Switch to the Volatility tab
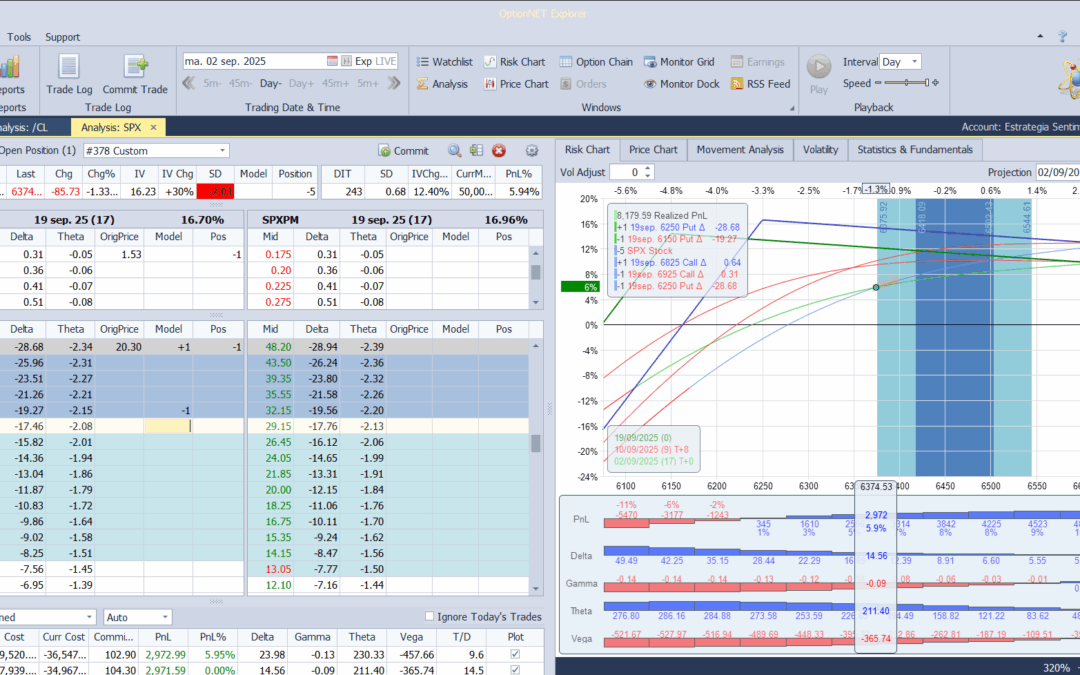Screen dimensions: 1080x675 point(820,149)
